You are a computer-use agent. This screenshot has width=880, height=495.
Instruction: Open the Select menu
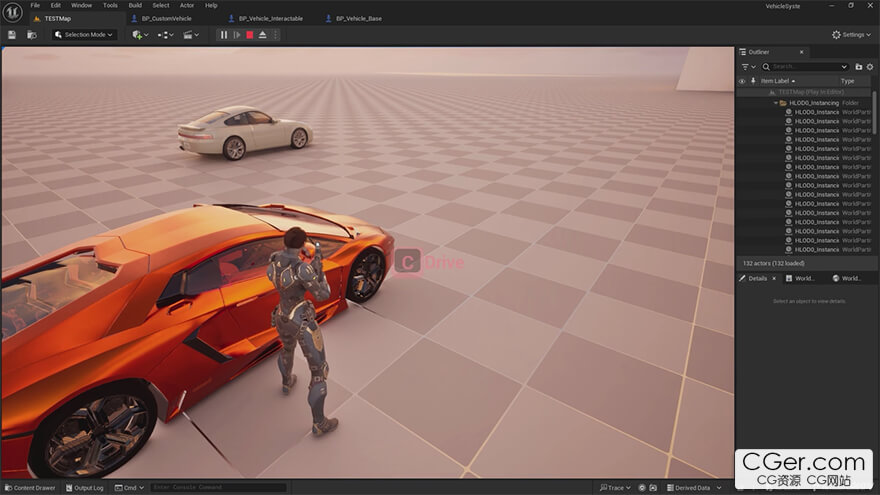click(x=161, y=5)
